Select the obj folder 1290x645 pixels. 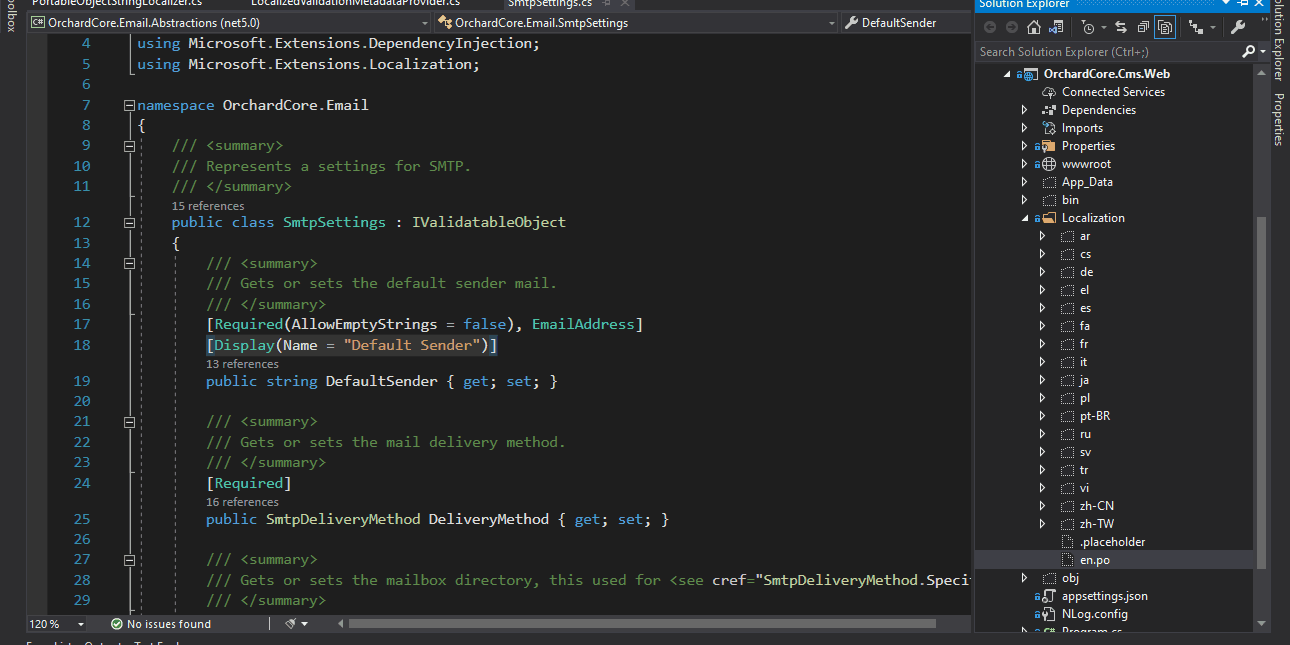click(x=1070, y=578)
